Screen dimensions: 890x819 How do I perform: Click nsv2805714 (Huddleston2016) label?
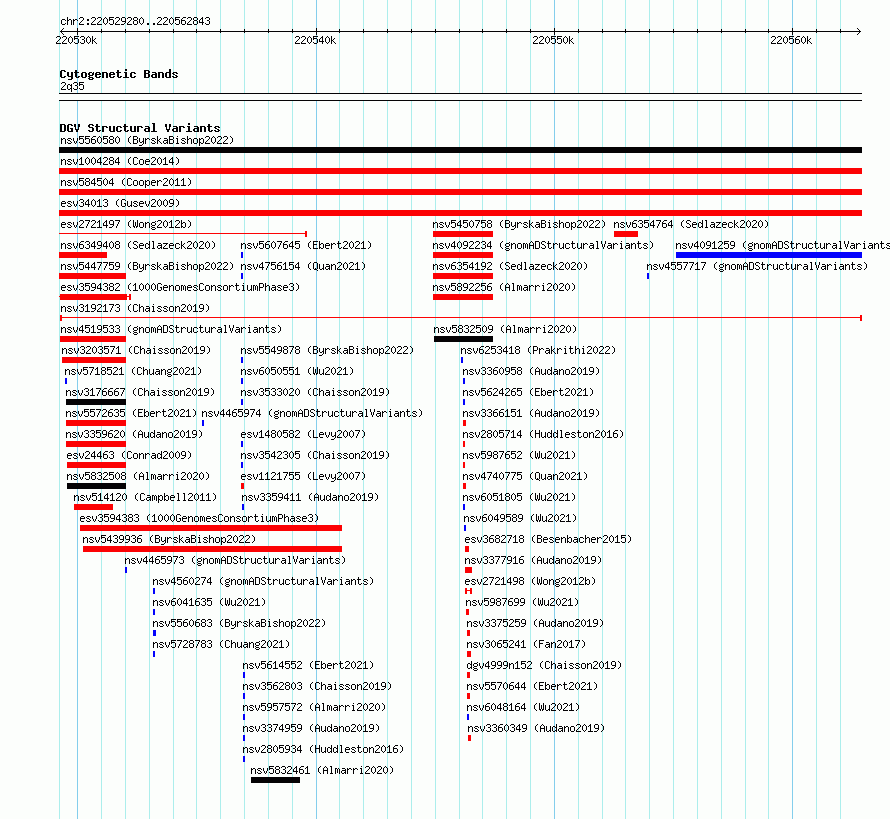point(543,434)
